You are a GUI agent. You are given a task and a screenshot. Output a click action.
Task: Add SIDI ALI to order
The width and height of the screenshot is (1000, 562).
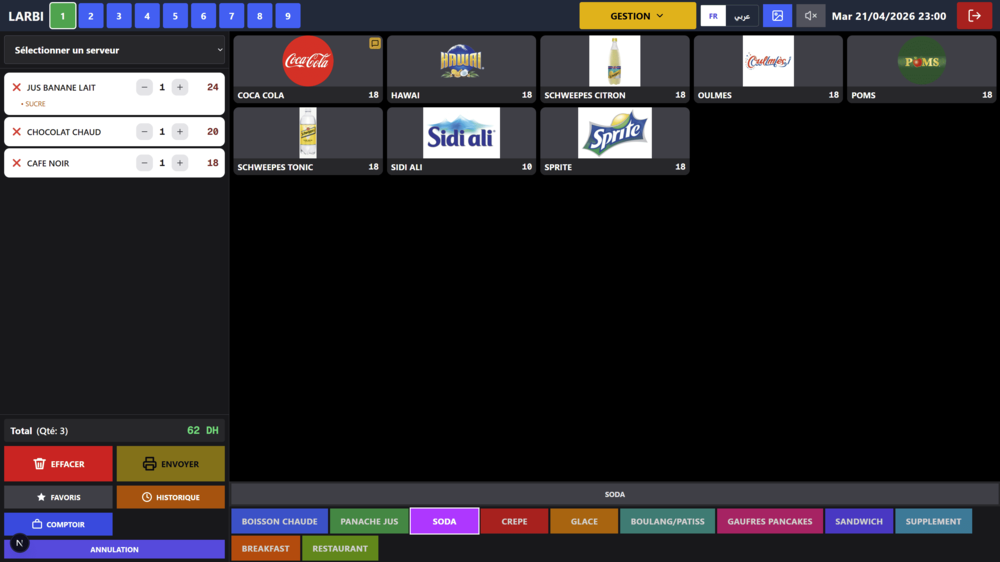click(461, 141)
